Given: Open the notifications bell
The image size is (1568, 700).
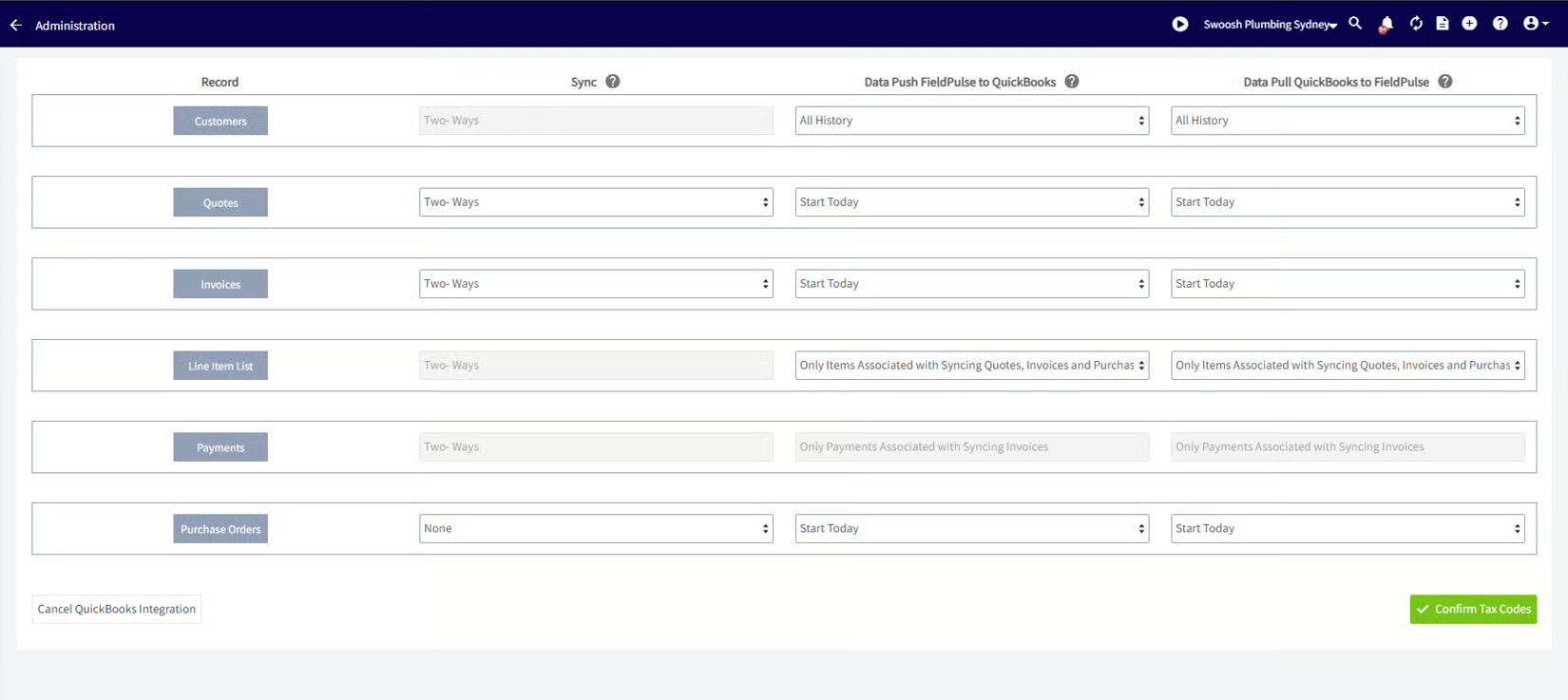Looking at the screenshot, I should [1386, 24].
